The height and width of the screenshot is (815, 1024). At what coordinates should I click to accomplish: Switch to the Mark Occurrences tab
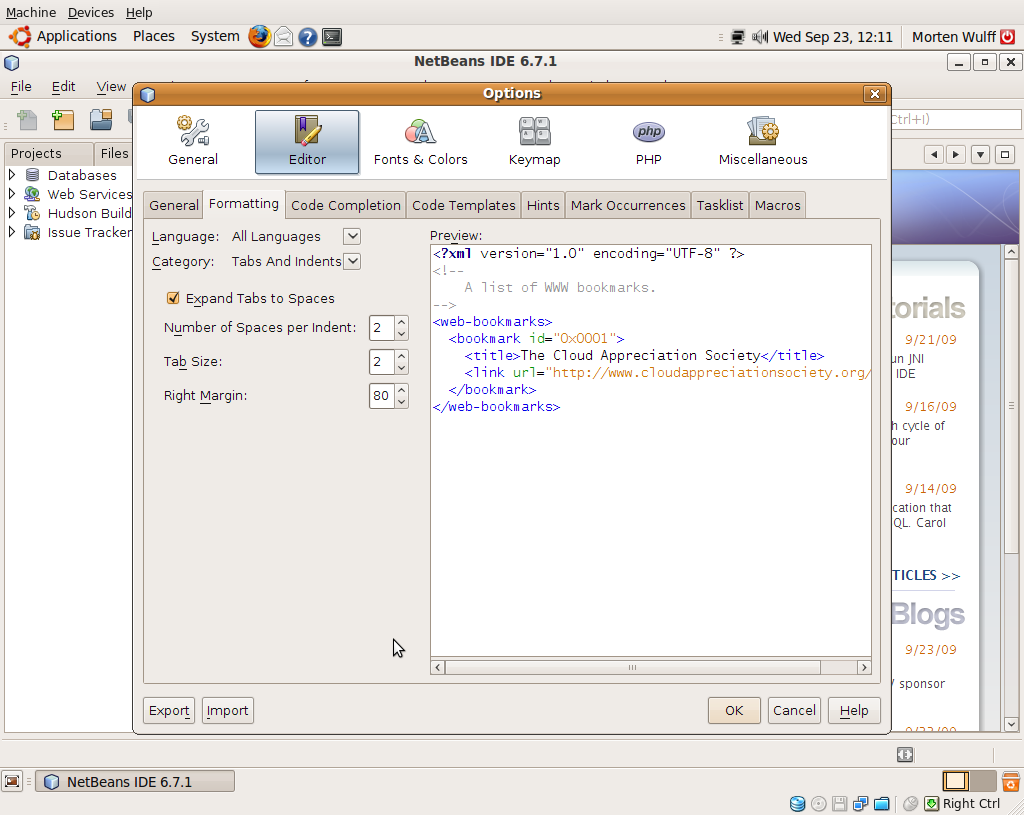(628, 205)
